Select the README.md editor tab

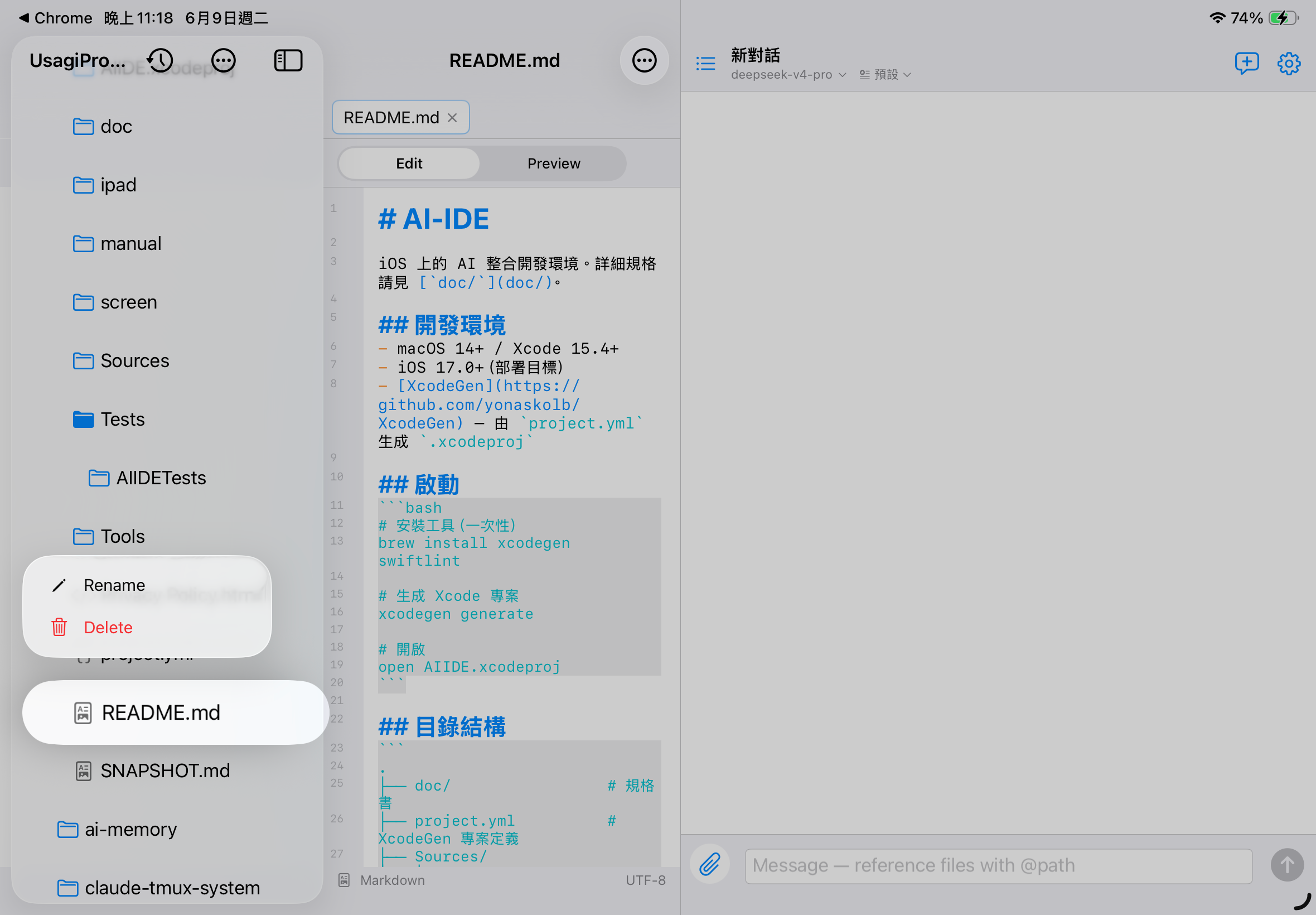(x=400, y=118)
